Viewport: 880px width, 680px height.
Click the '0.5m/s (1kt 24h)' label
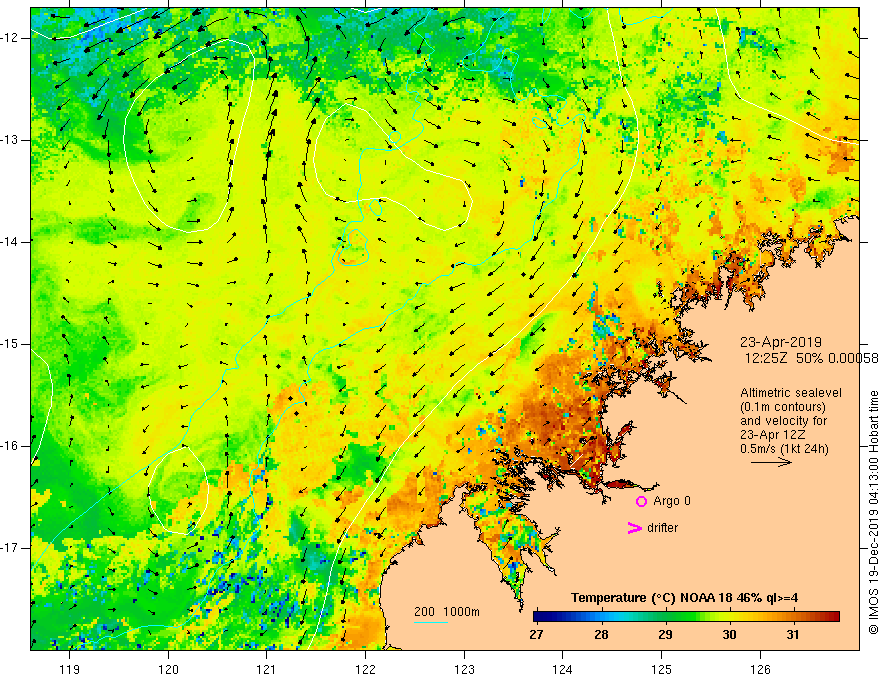click(784, 449)
